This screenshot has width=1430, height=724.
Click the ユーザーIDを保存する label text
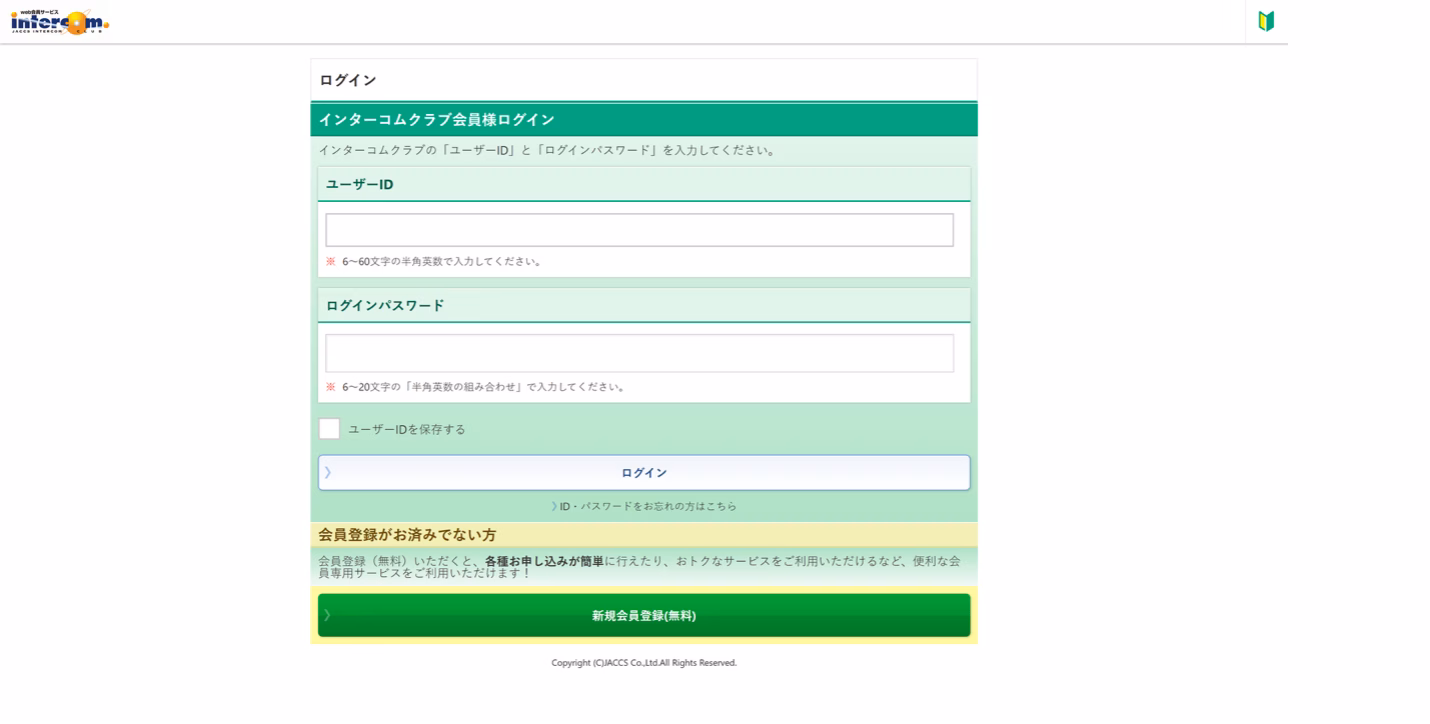[407, 429]
